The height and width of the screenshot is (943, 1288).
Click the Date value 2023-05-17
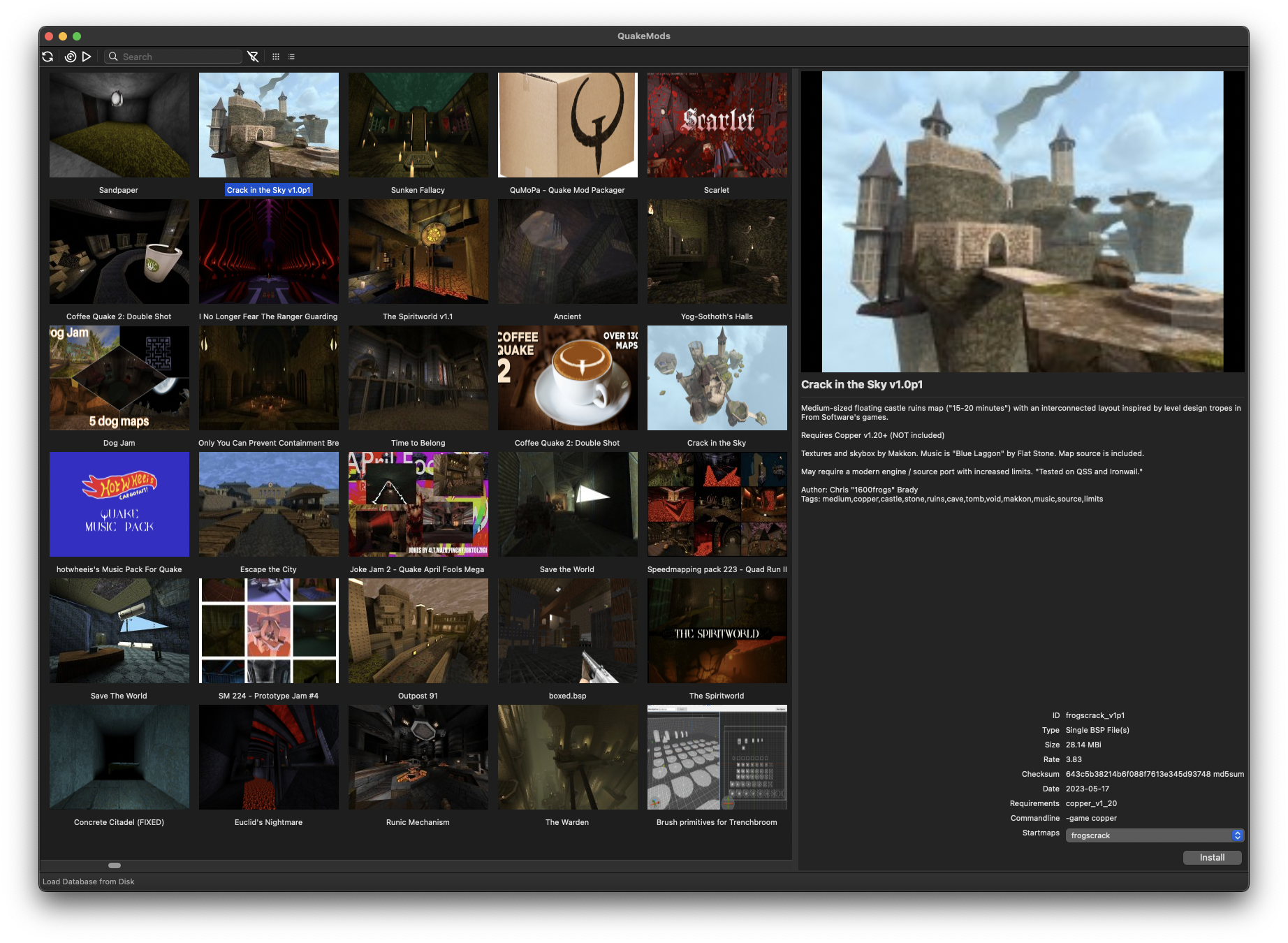pyautogui.click(x=1088, y=789)
